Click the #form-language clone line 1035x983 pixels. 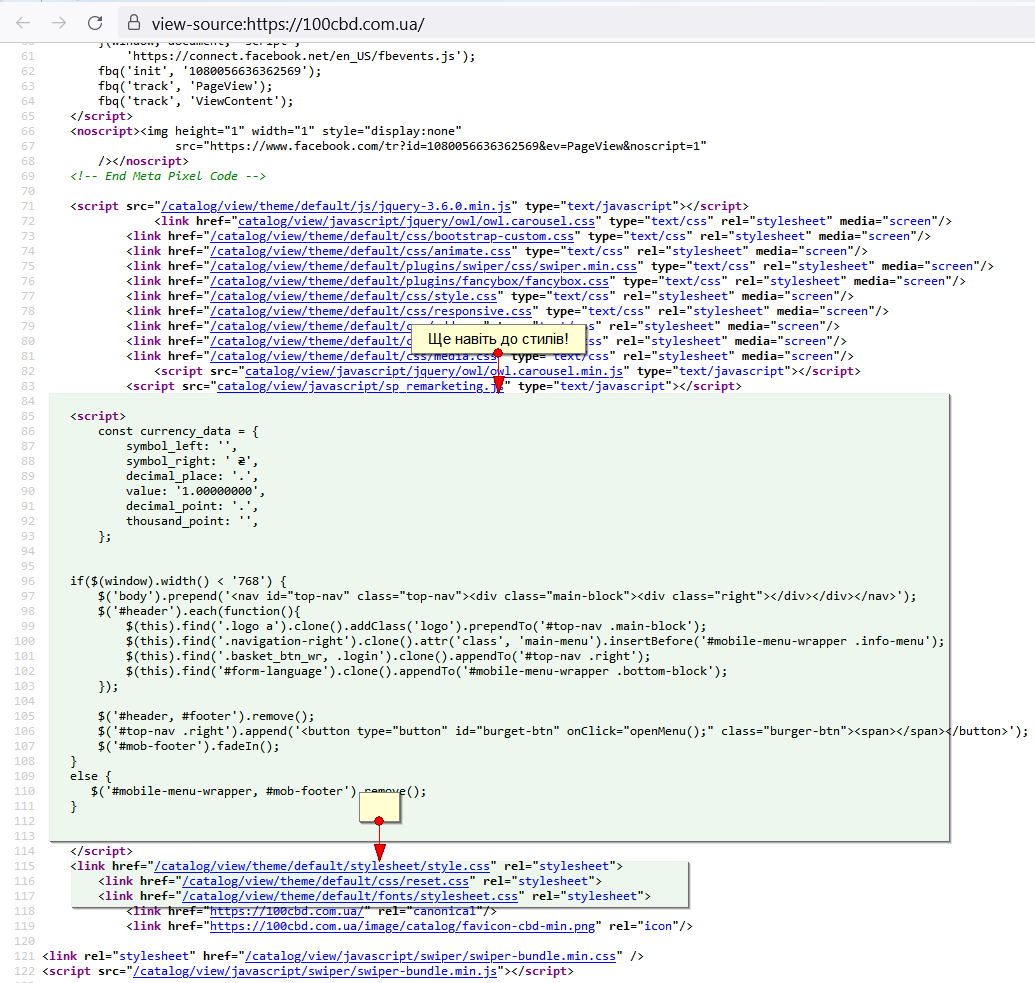(x=426, y=671)
